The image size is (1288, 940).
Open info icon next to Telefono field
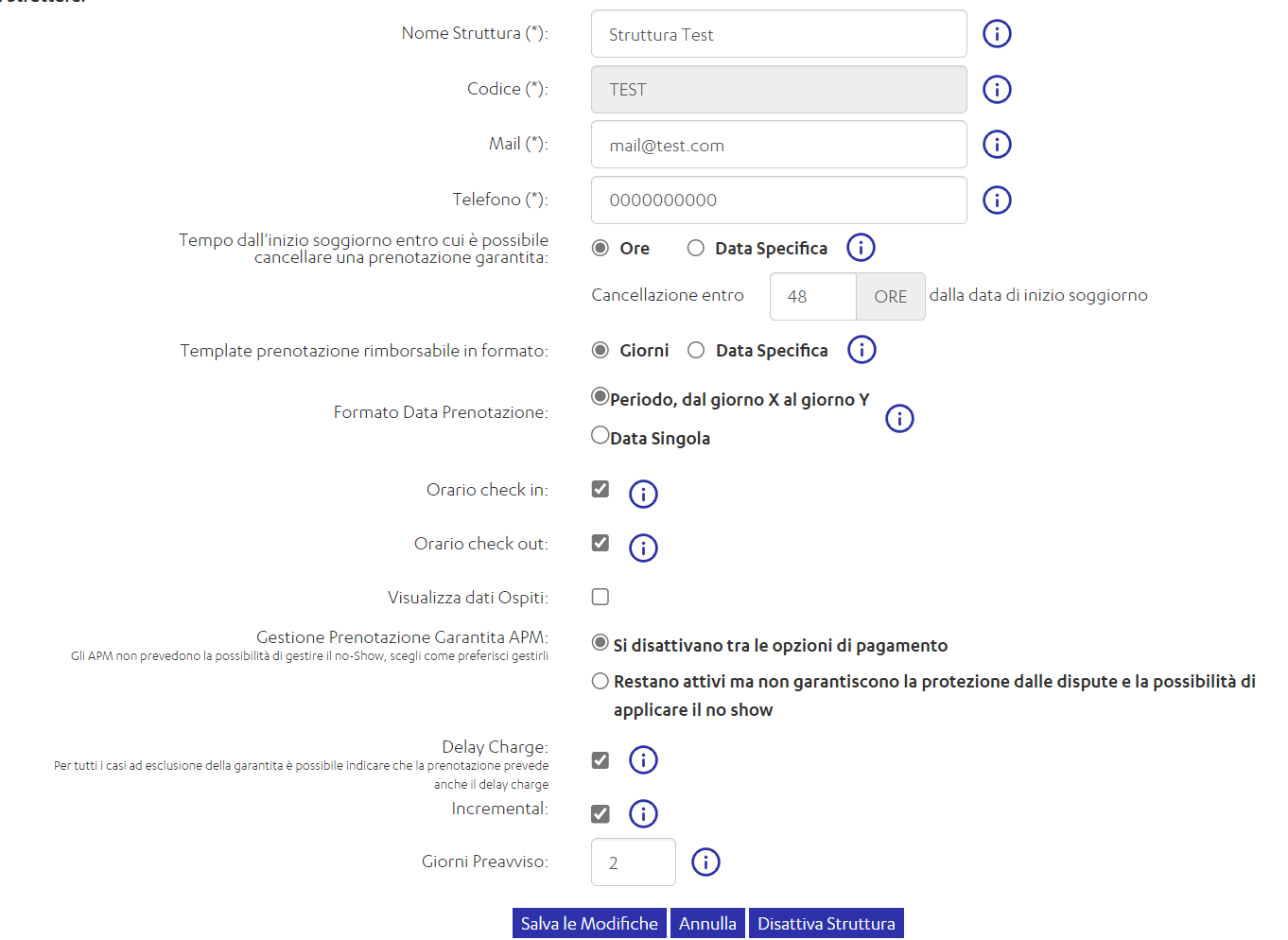click(x=997, y=200)
